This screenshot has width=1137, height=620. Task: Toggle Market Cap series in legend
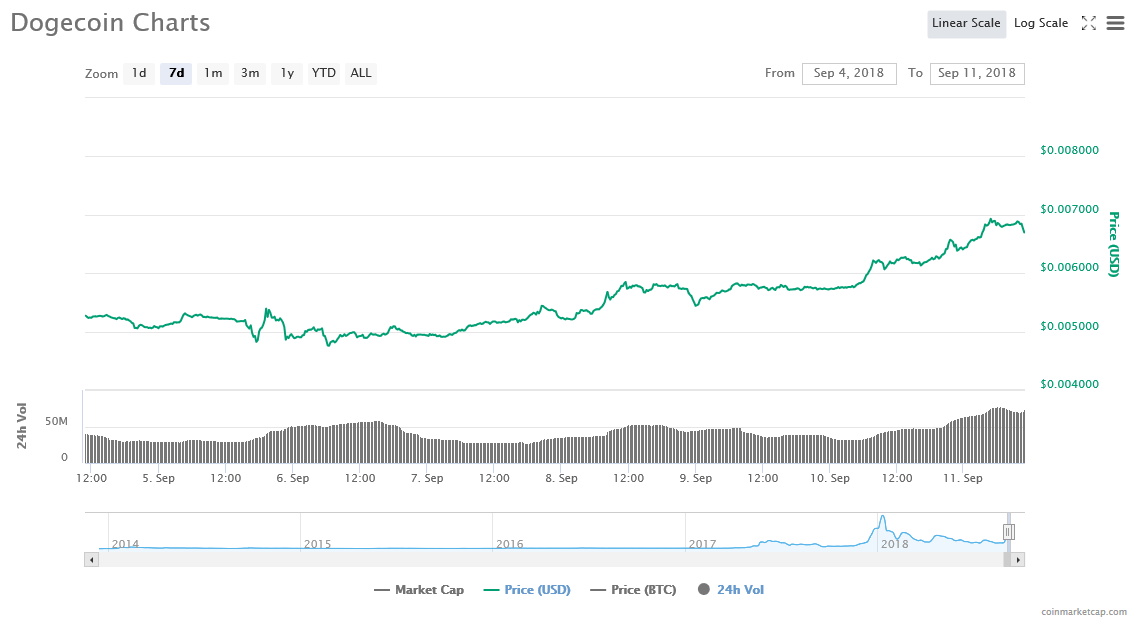(419, 590)
